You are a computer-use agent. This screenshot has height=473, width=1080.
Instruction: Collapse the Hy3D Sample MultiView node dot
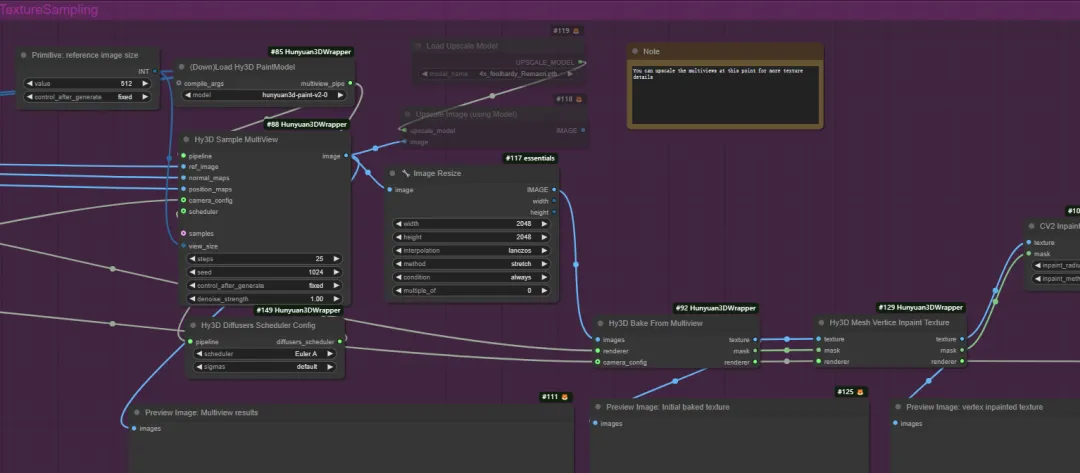[186, 140]
